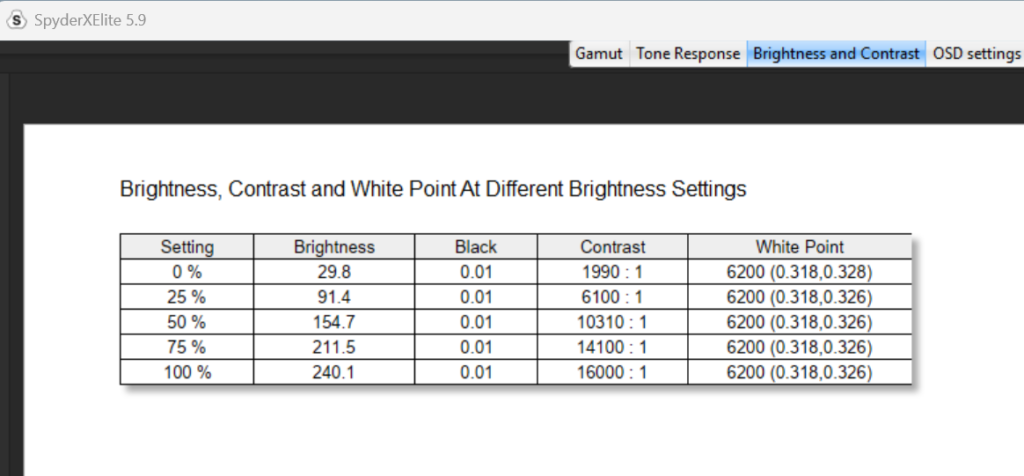Click the Setting column header
Screen dimensions: 1024x476
(187, 246)
